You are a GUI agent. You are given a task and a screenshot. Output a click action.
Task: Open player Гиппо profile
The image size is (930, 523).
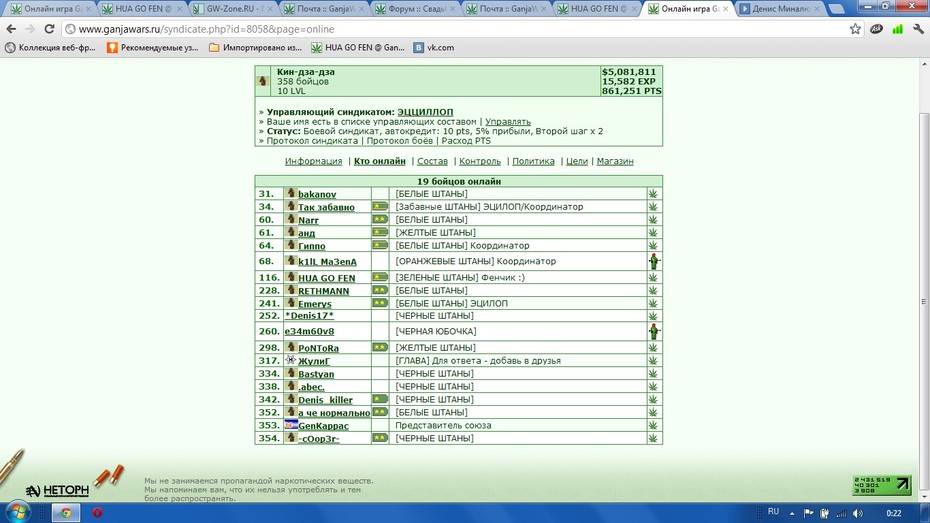311,246
